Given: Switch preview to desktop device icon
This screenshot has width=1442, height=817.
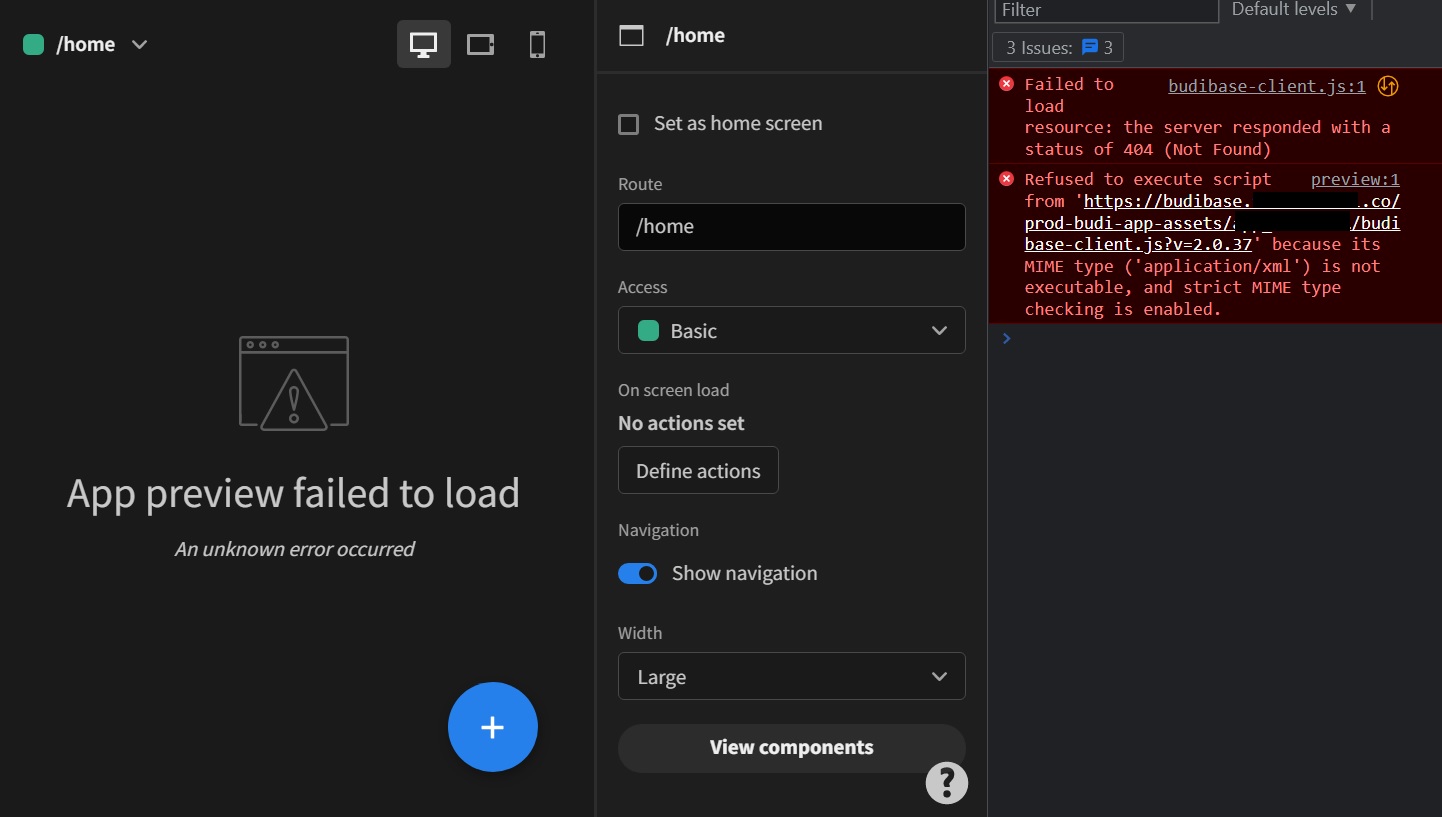Looking at the screenshot, I should coord(424,45).
